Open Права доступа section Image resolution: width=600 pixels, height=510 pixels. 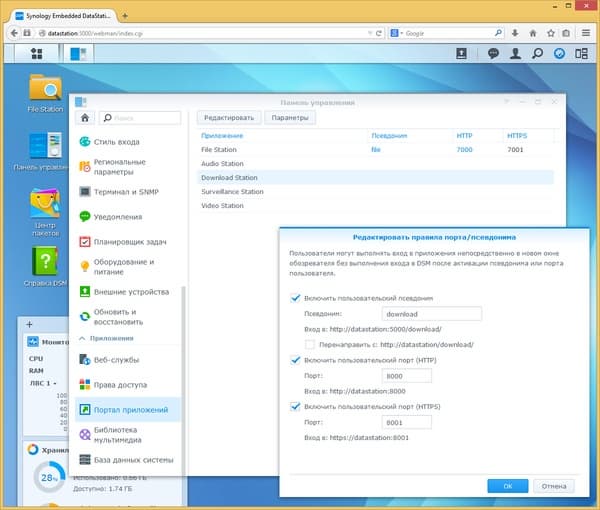tap(128, 385)
